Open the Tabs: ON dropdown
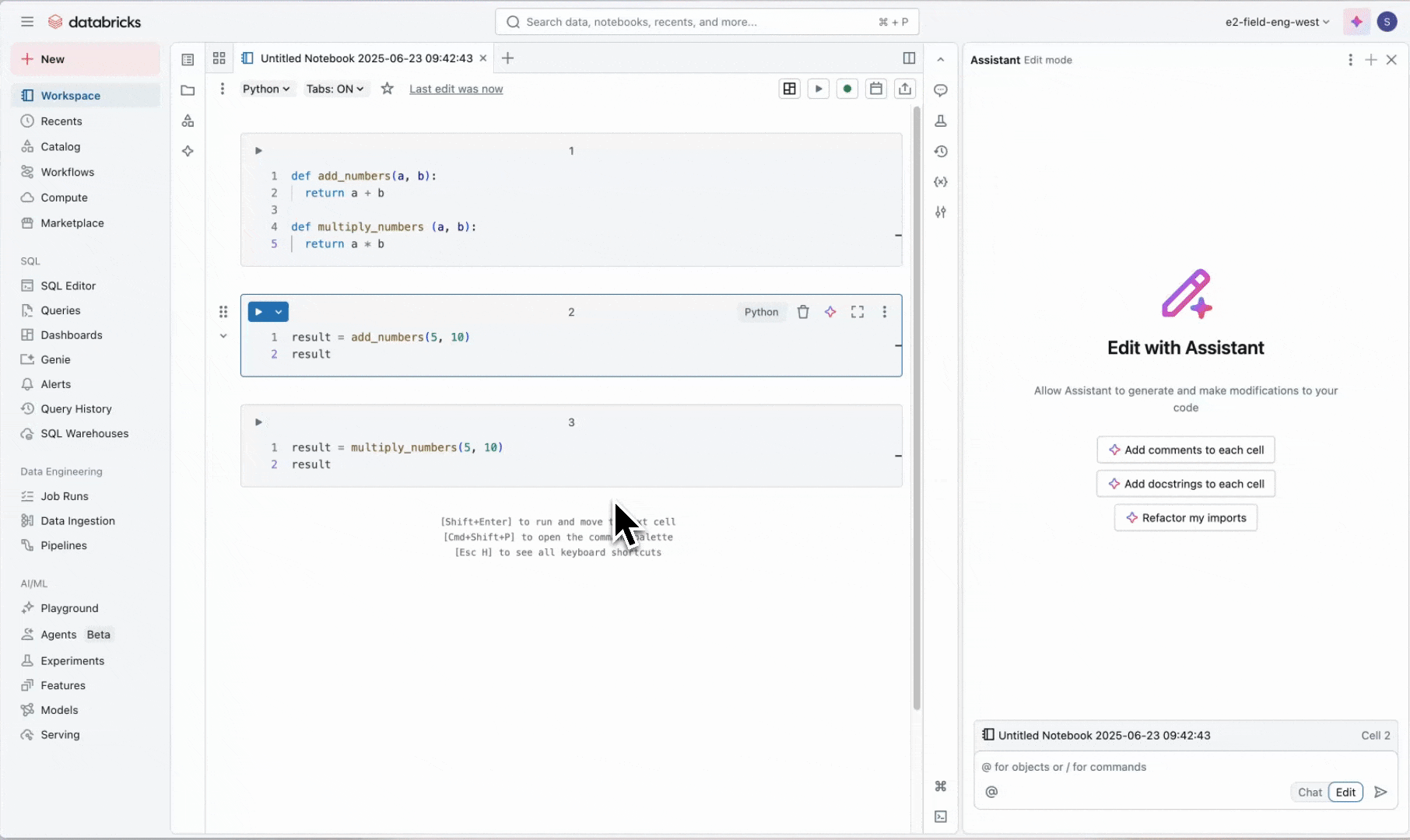Viewport: 1410px width, 840px height. coord(335,89)
